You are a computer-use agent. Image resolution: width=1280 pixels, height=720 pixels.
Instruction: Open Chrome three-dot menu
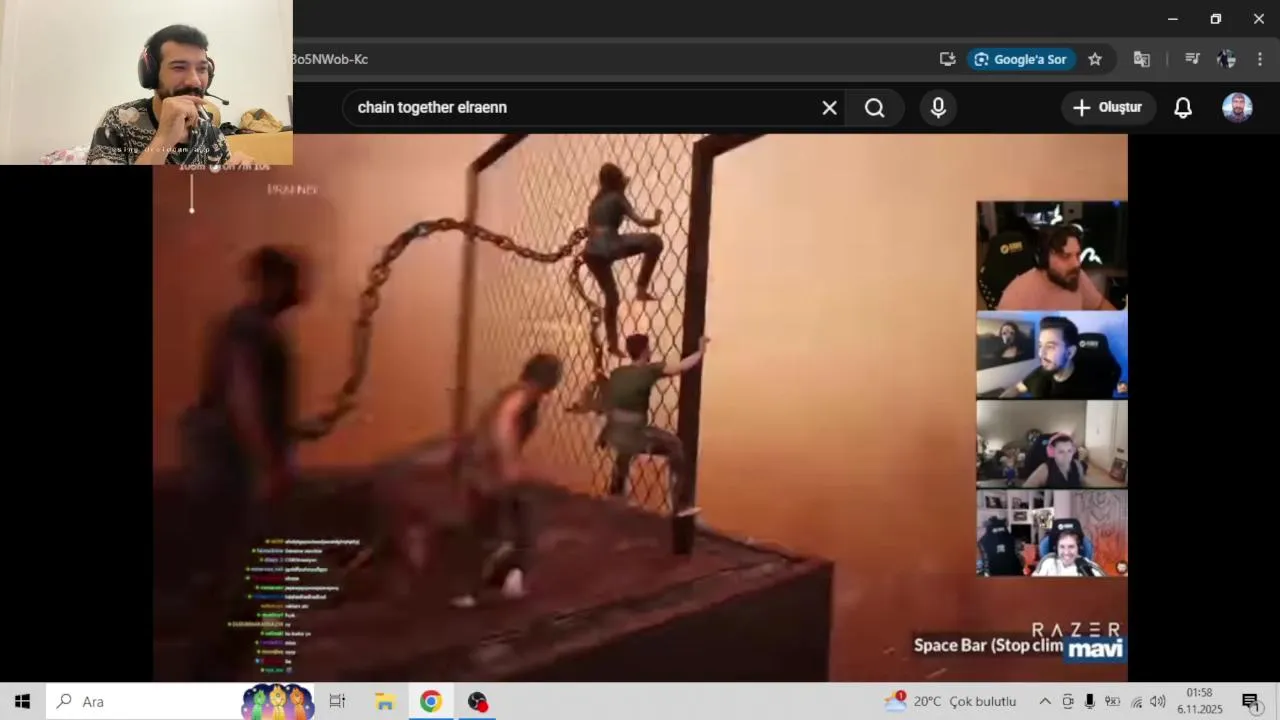(1260, 59)
